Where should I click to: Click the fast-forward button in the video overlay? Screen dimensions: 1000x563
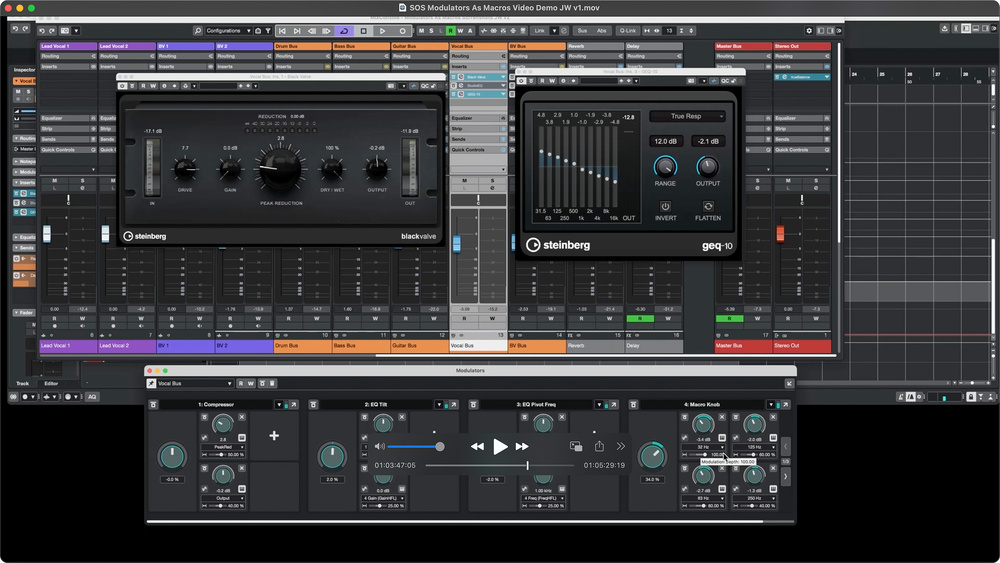(522, 446)
